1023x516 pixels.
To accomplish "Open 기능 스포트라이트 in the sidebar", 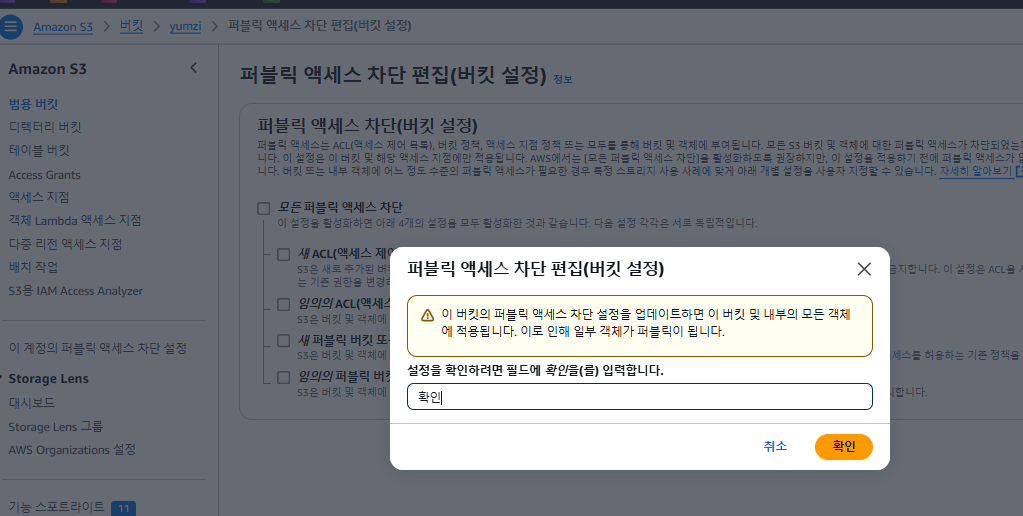I will 56,508.
